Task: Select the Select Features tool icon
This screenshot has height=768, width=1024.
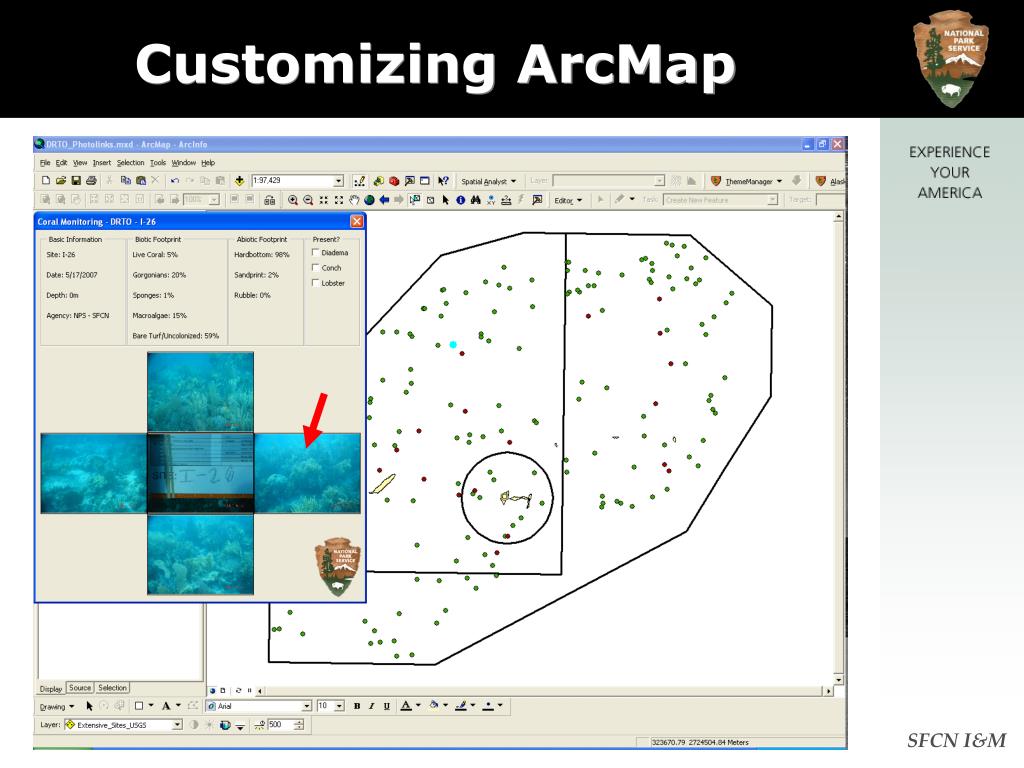Action: [x=415, y=200]
